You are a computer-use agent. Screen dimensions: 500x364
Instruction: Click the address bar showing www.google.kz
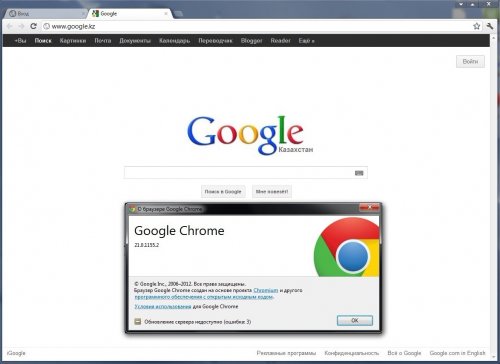coord(257,26)
